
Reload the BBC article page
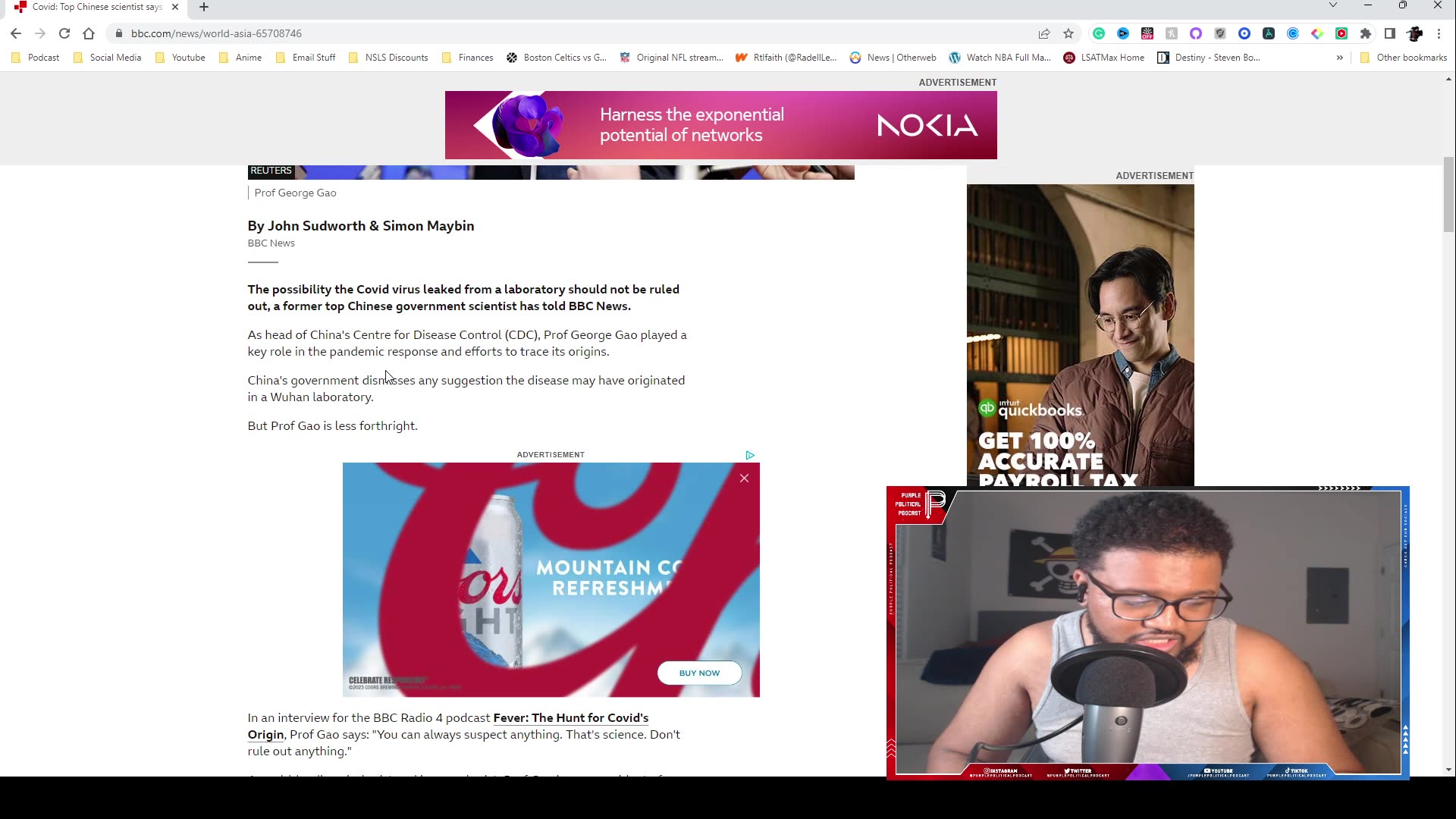click(x=64, y=33)
